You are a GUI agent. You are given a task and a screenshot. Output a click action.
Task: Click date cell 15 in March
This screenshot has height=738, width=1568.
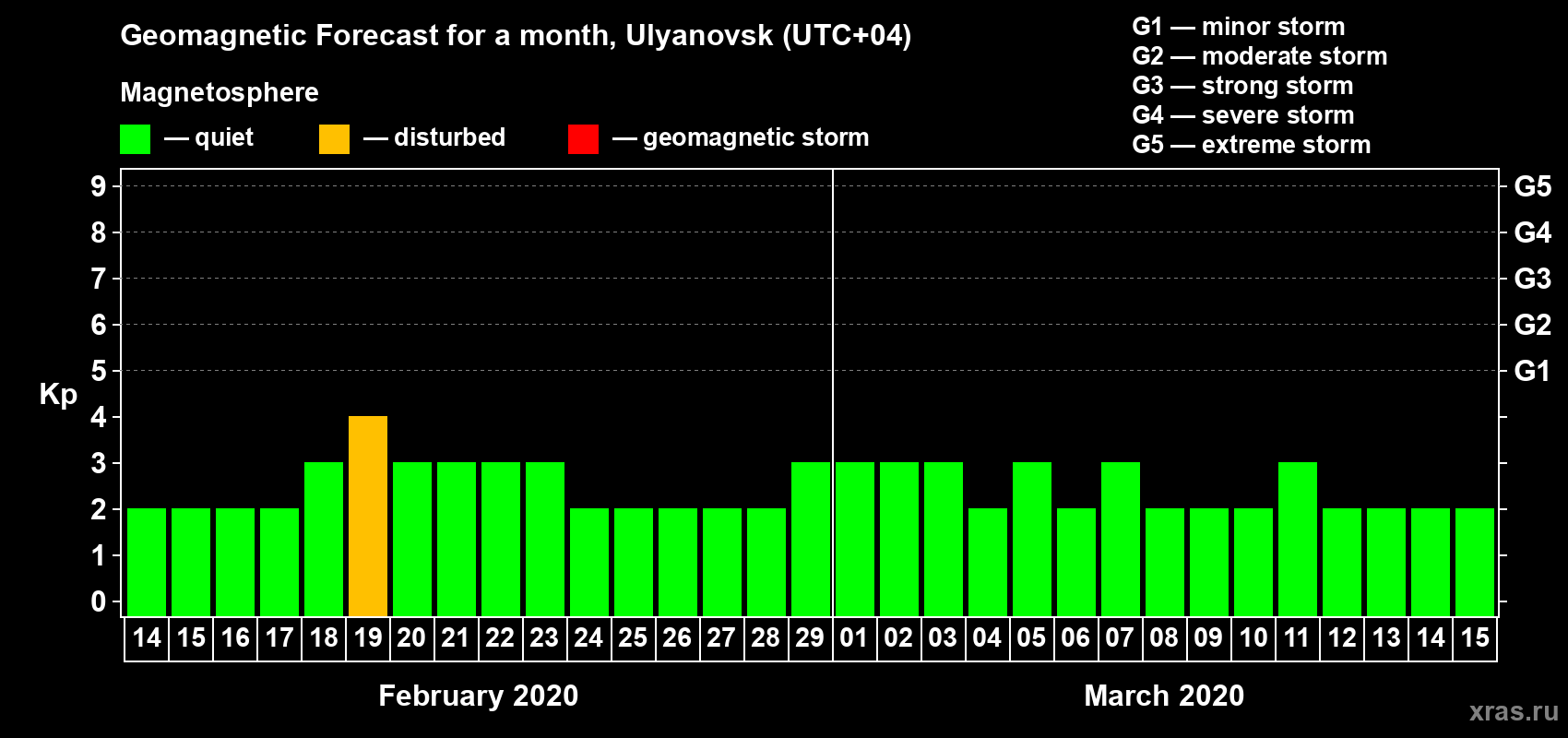[1475, 638]
